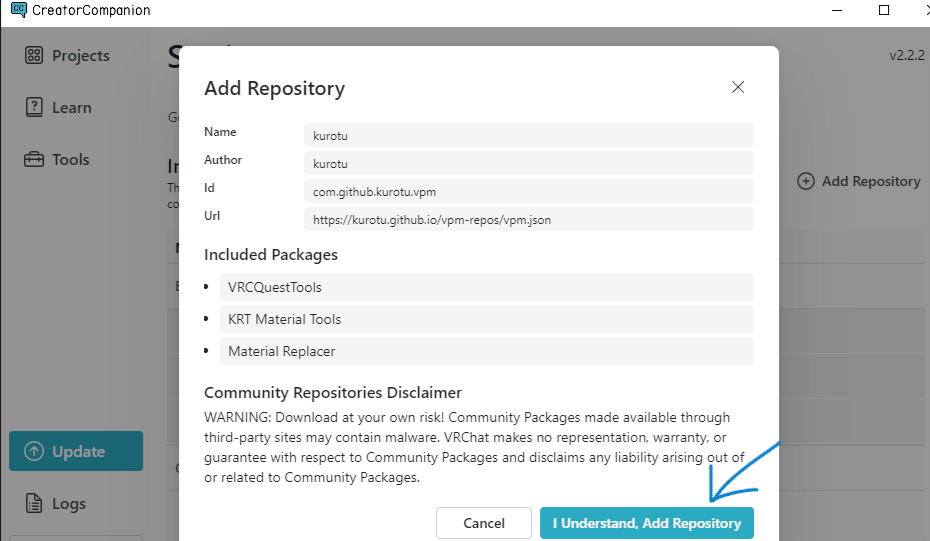This screenshot has width=930, height=541.
Task: Click the Projects grid icon in sidebar
Action: 34,55
